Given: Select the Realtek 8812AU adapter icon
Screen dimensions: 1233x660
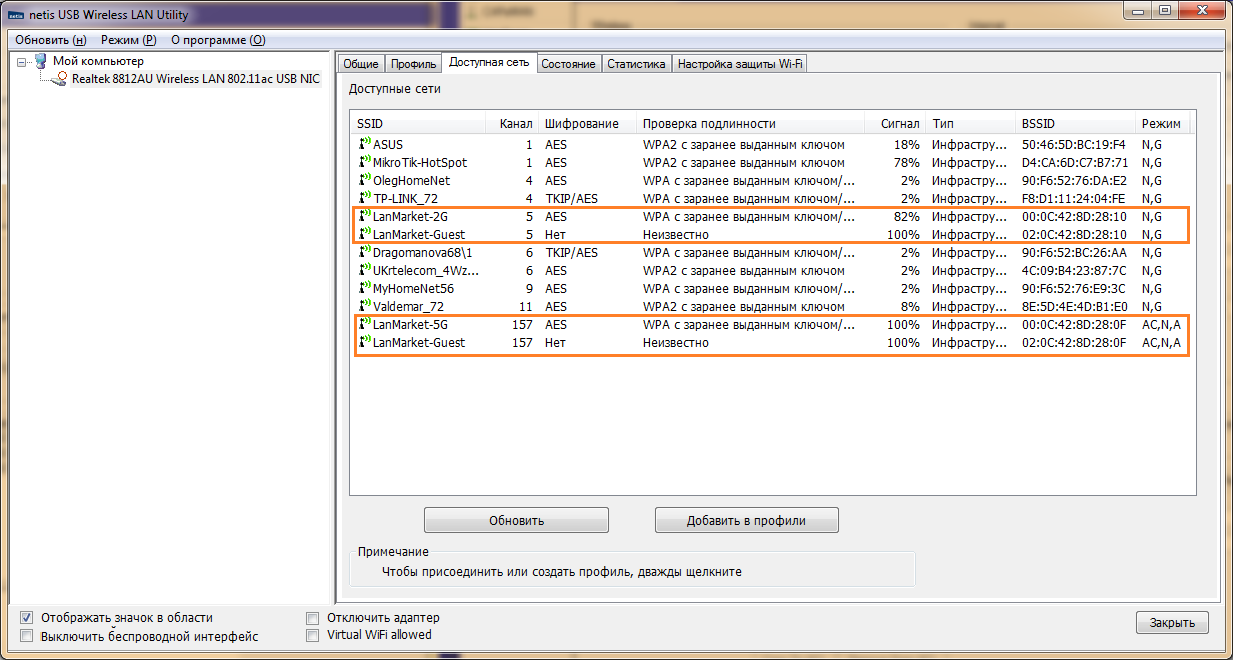Looking at the screenshot, I should [x=60, y=79].
